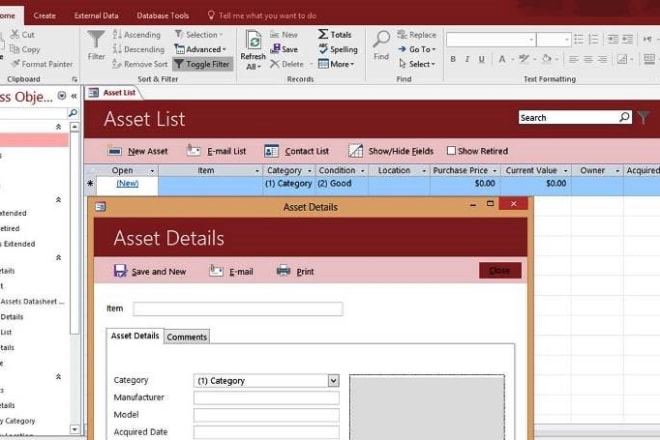Screen dimensions: 660x440
Task: Center text in Text Formatting
Action: [x=588, y=59]
